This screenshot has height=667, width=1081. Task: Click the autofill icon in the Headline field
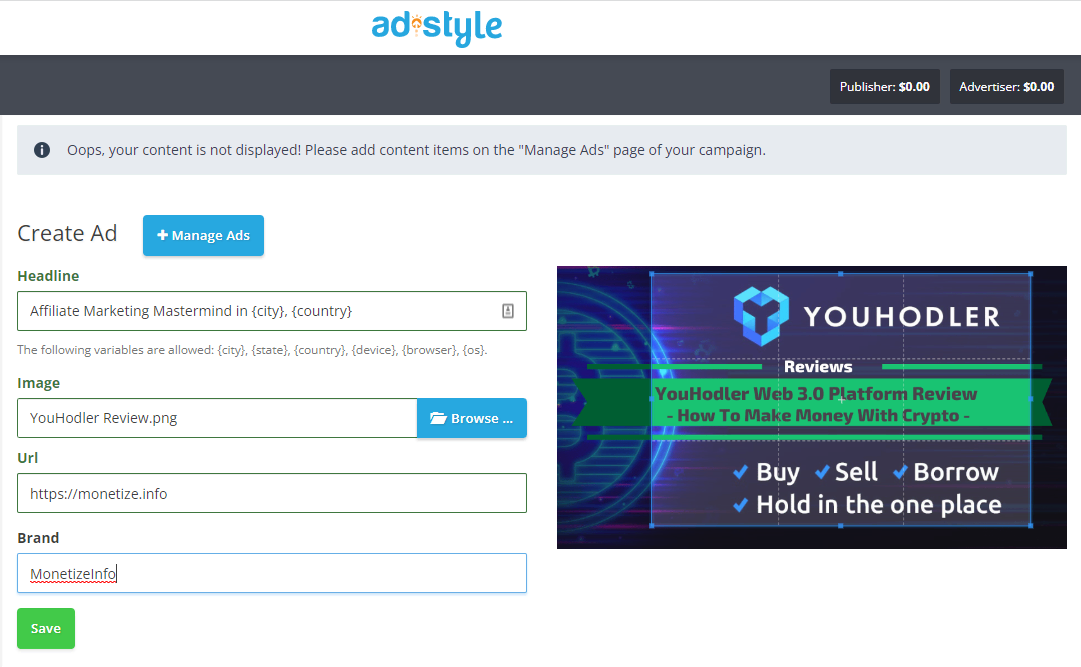pos(507,311)
